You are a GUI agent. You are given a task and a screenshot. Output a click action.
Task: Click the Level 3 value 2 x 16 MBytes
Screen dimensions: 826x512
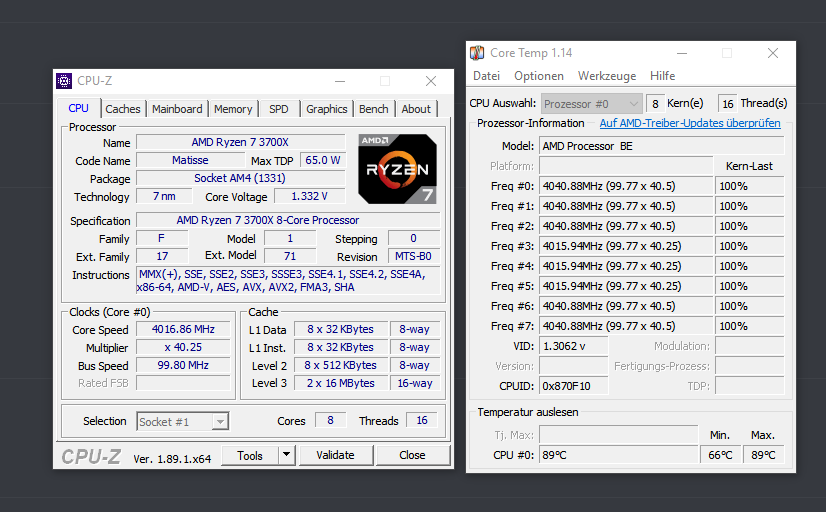[x=341, y=383]
